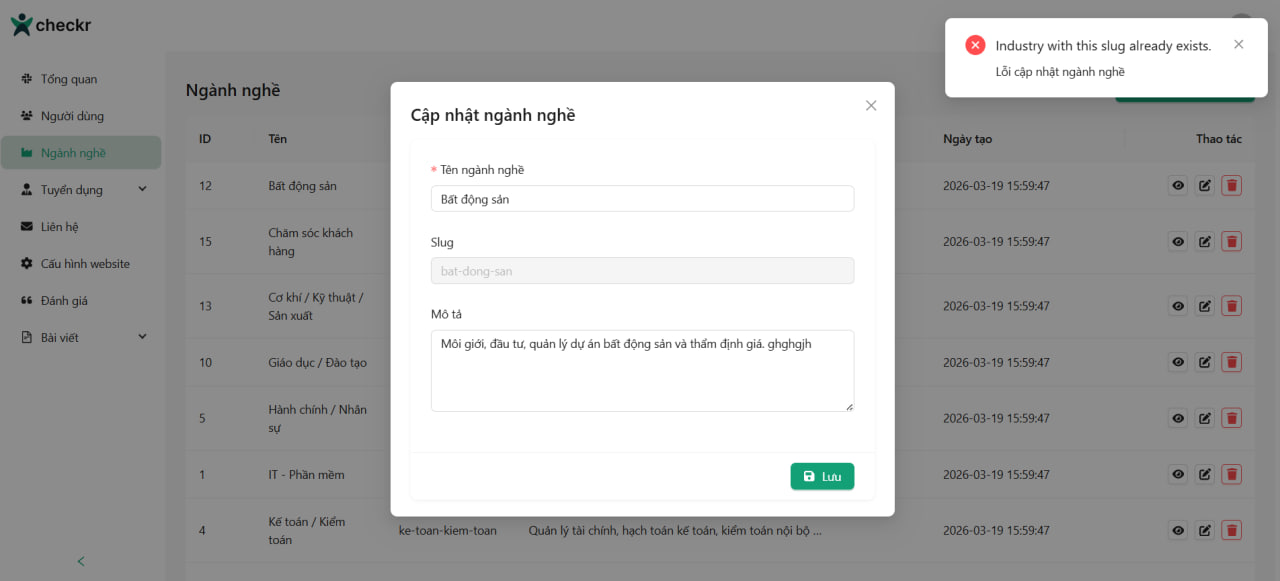
Task: Click the Mô tả description textarea
Action: click(642, 371)
